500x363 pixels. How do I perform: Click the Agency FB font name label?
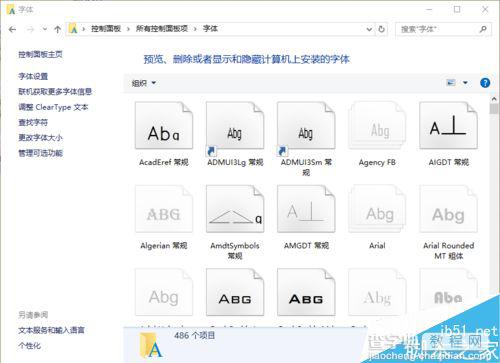(x=377, y=162)
